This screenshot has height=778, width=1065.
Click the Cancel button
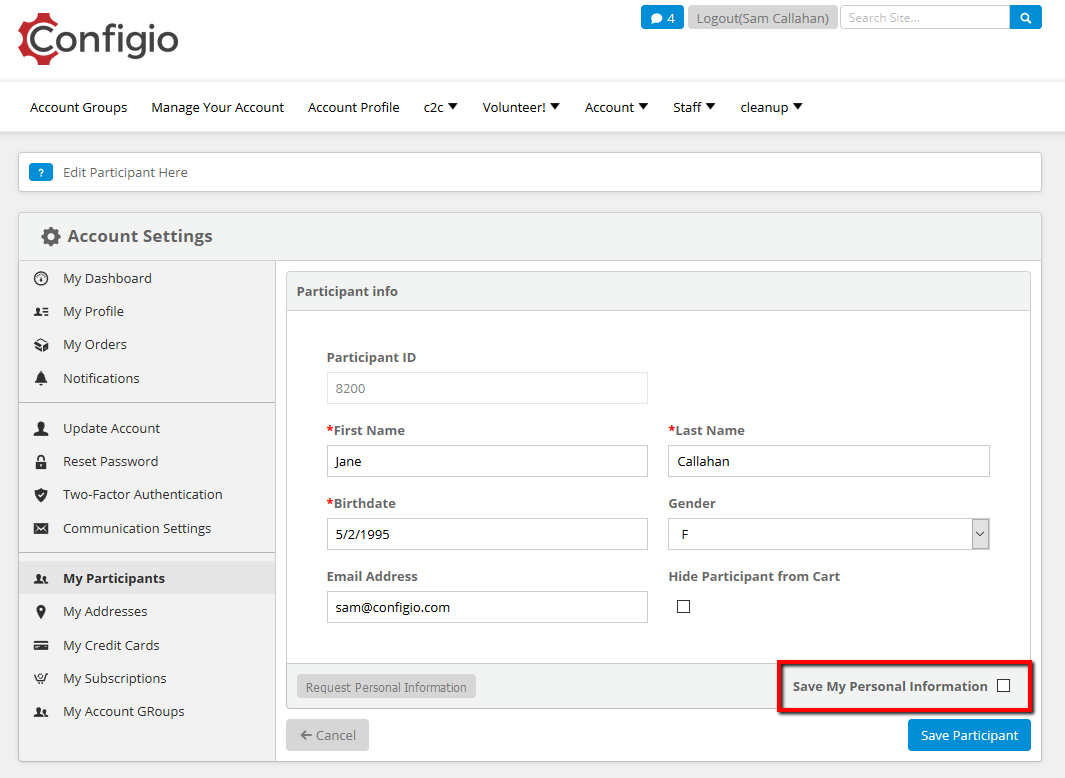tap(327, 735)
